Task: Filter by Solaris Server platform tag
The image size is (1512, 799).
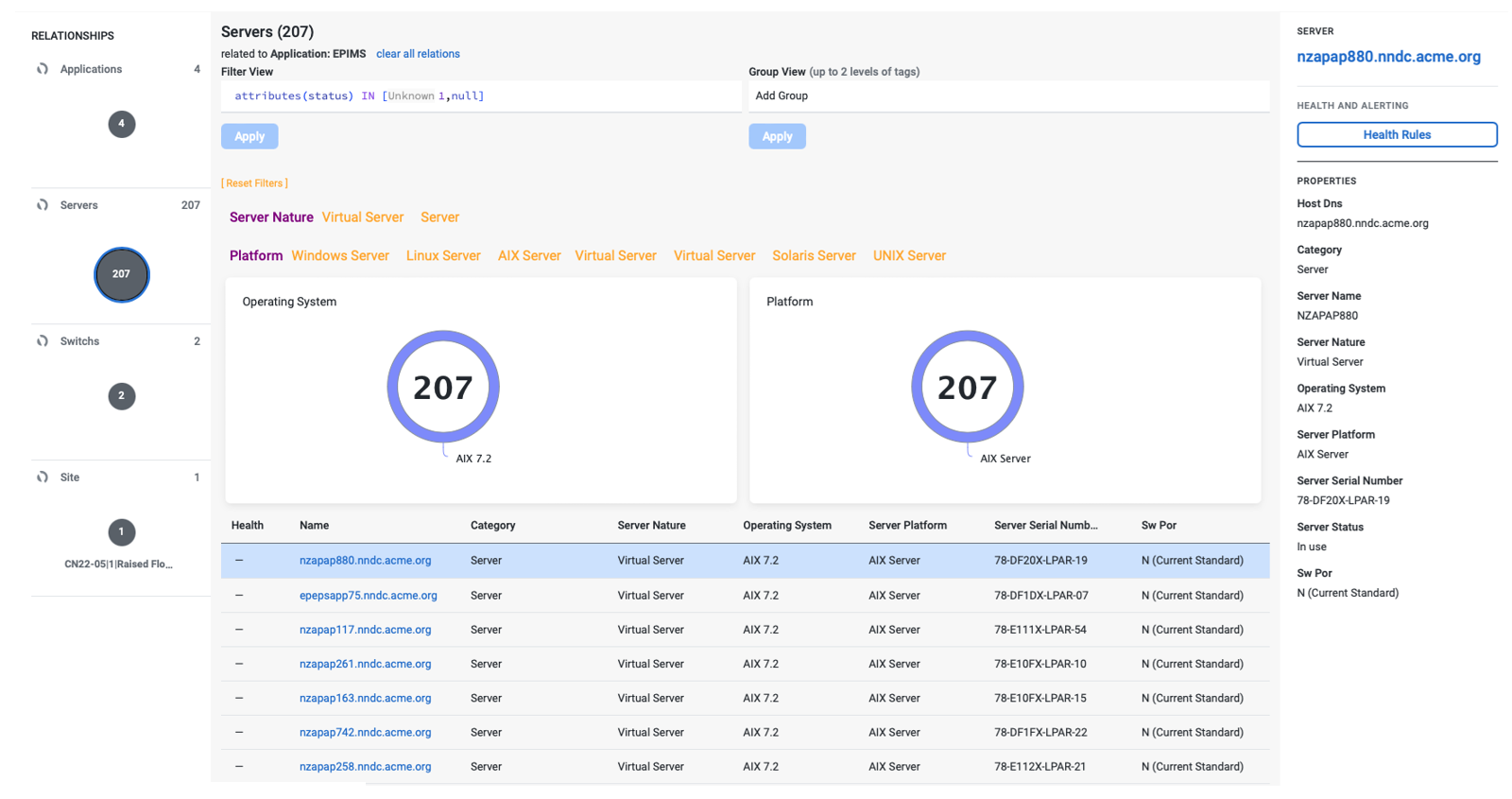Action: click(814, 256)
